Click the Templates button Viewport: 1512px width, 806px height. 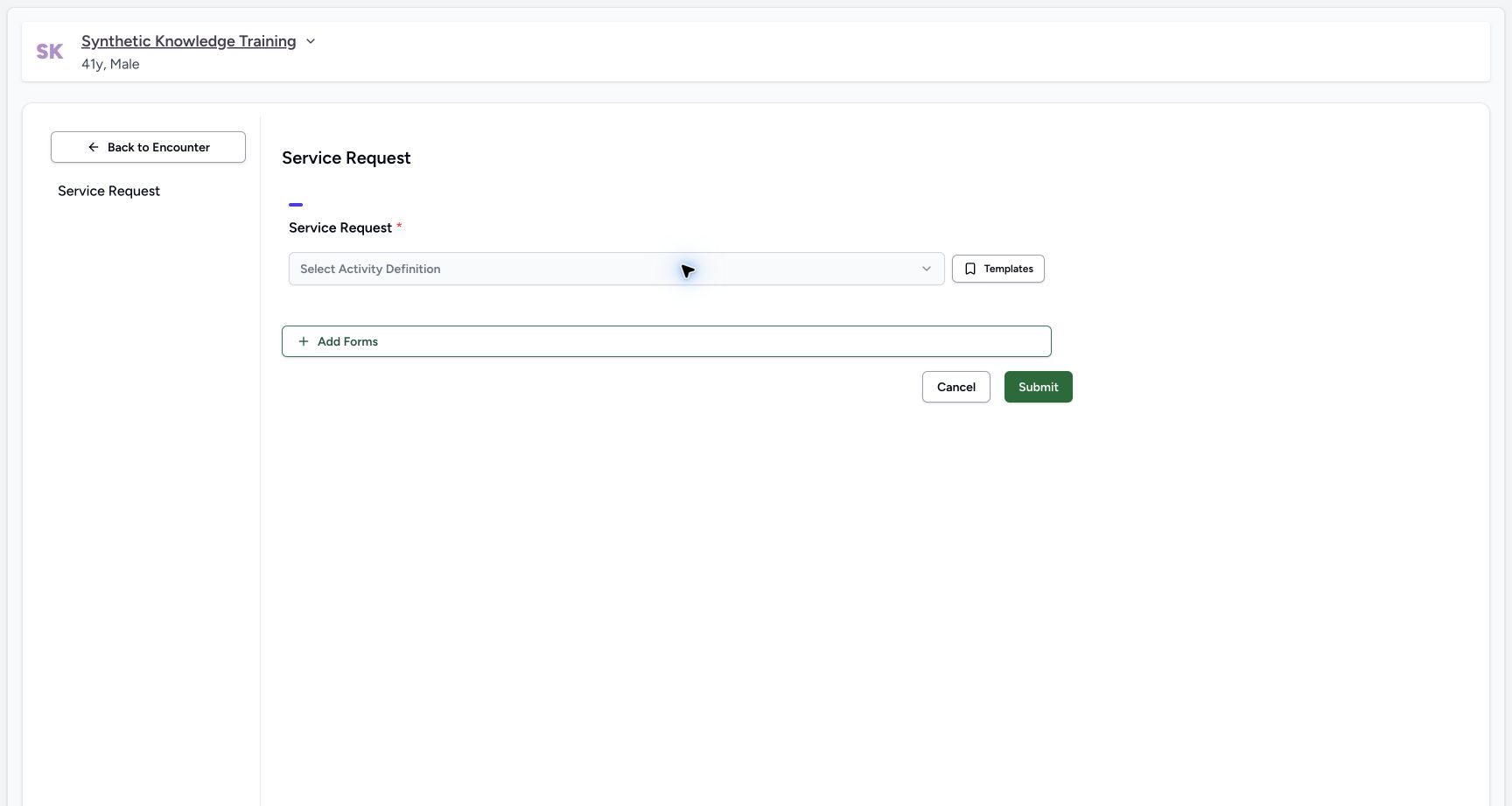point(997,269)
